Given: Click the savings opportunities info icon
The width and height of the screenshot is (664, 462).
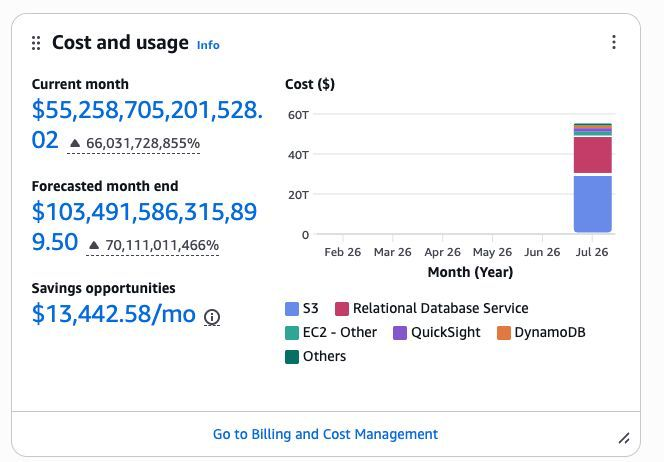Looking at the screenshot, I should (212, 317).
